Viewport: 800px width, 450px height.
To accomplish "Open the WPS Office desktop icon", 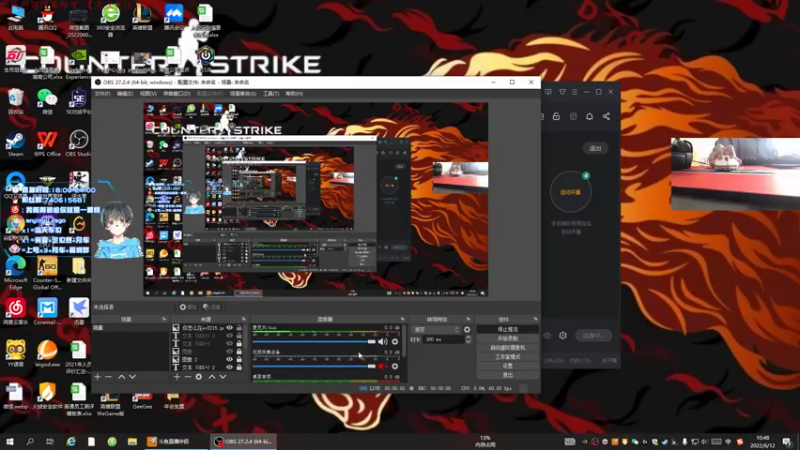I will pos(47,144).
